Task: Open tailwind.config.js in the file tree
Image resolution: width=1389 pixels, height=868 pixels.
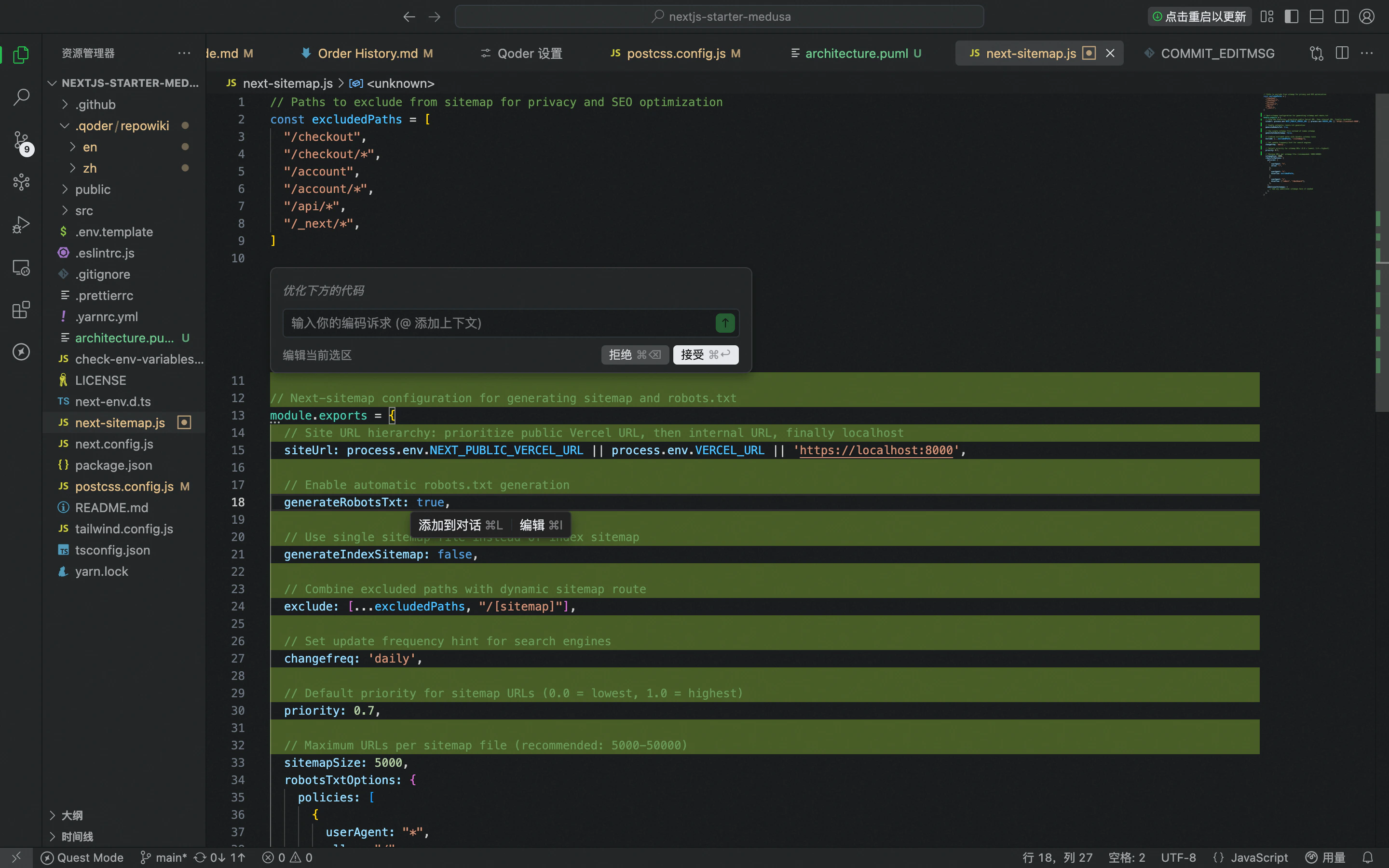Action: tap(124, 529)
